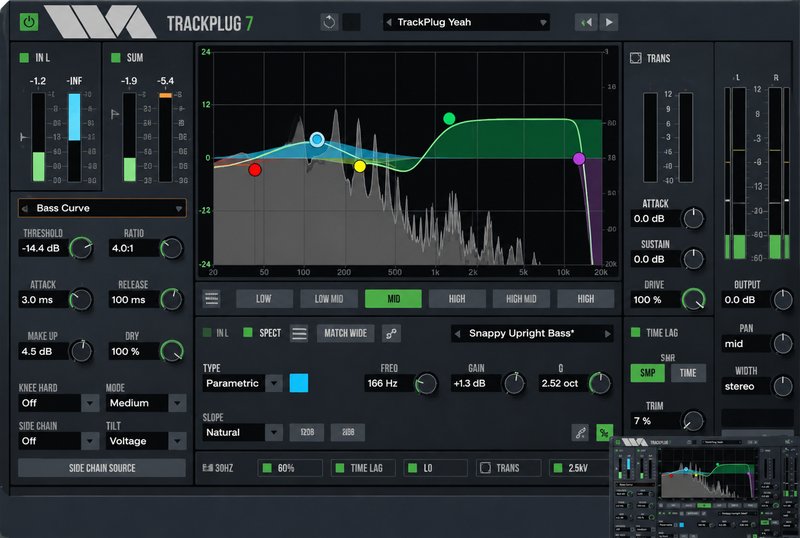Click the green percent icon in EQ section
The width and height of the screenshot is (800, 538).
[x=604, y=433]
